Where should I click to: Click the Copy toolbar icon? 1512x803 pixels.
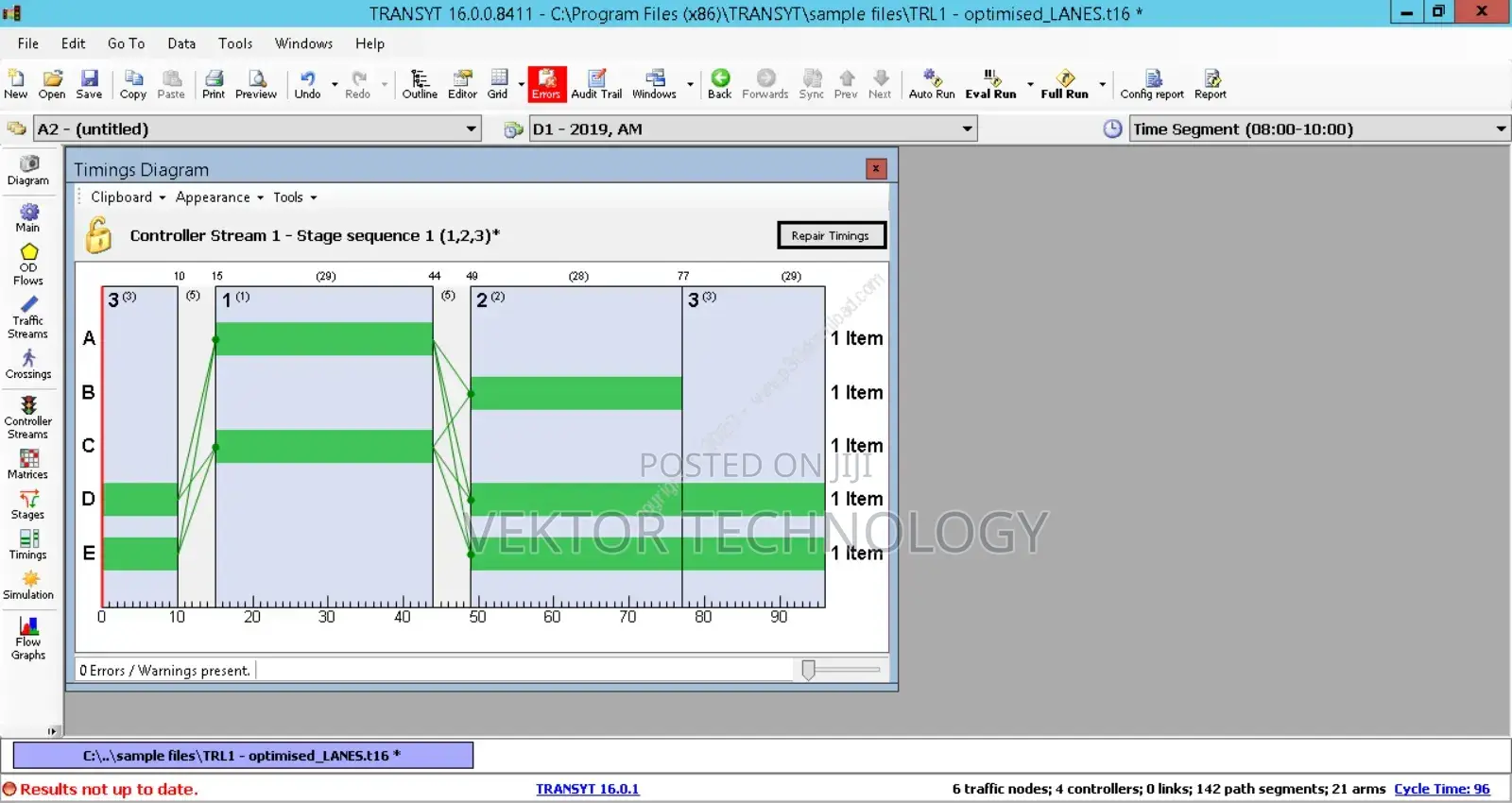(133, 83)
